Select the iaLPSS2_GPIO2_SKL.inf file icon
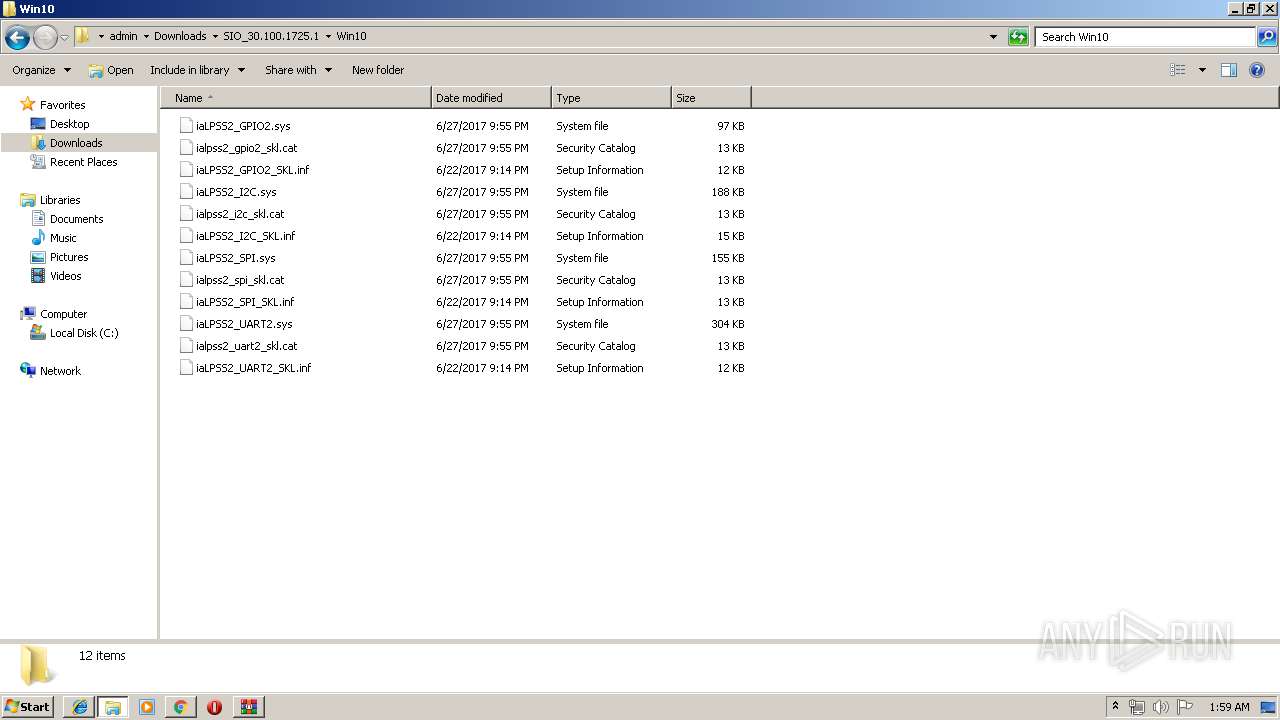This screenshot has height=720, width=1280. click(x=186, y=170)
